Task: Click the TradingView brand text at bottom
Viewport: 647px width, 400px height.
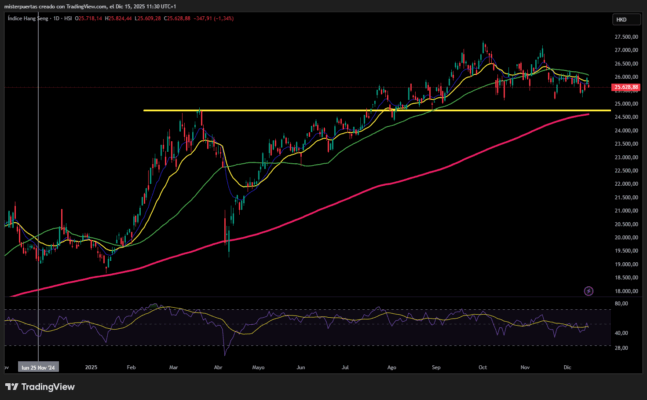Action: pyautogui.click(x=46, y=387)
